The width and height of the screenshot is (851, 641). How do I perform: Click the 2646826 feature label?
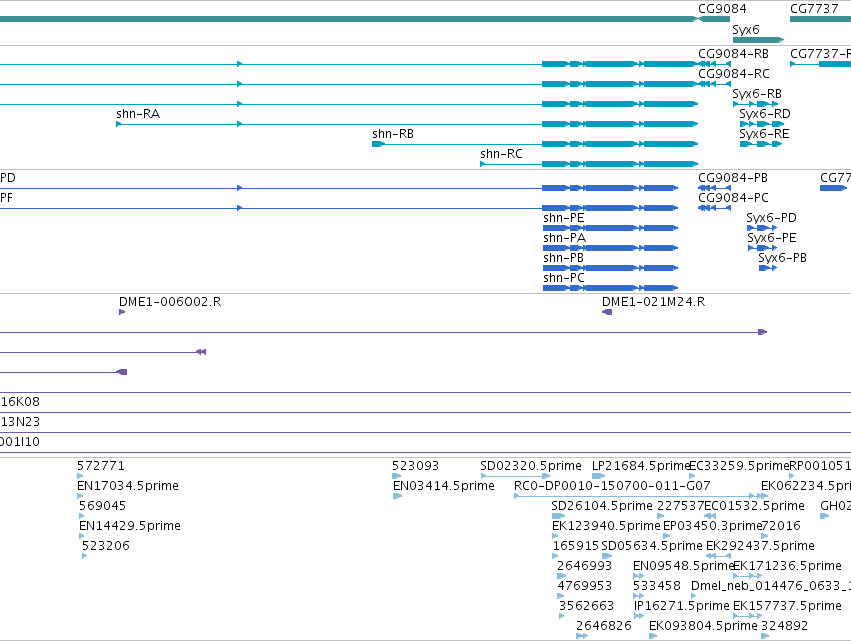coord(604,627)
